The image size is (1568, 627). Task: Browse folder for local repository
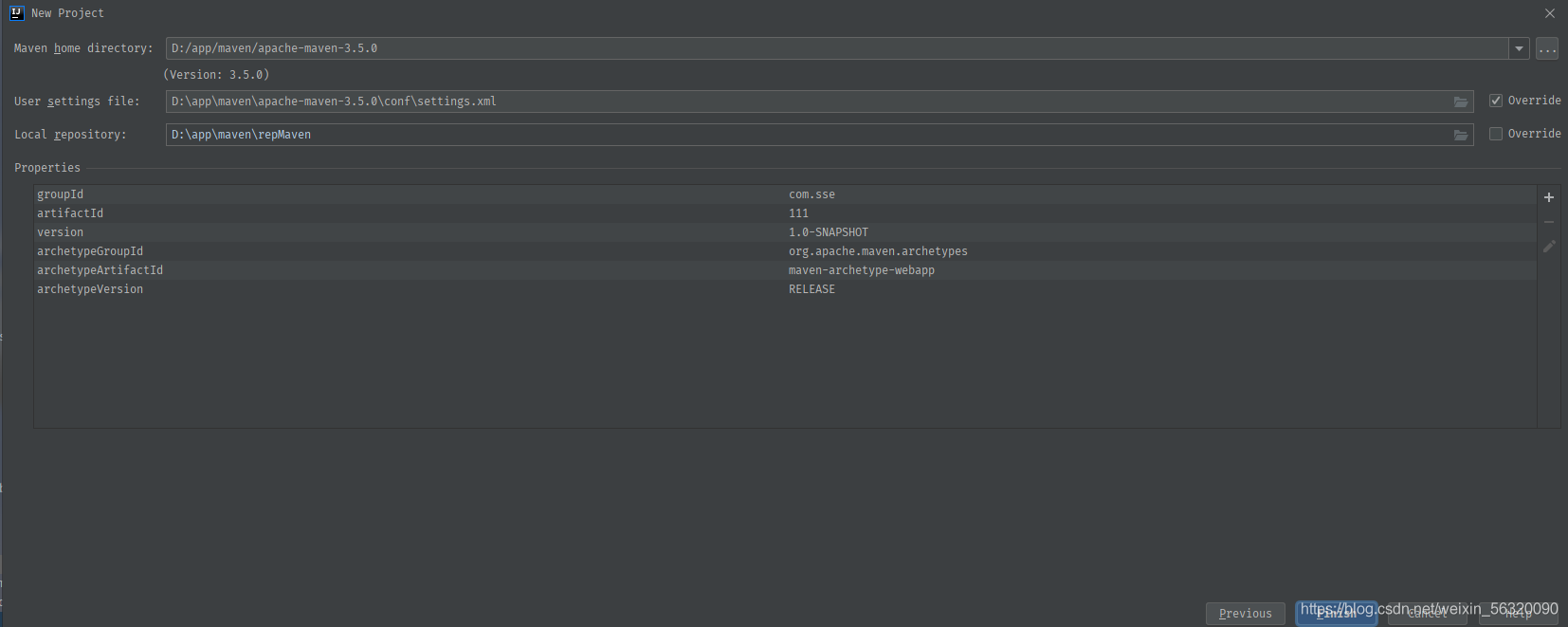tap(1461, 135)
